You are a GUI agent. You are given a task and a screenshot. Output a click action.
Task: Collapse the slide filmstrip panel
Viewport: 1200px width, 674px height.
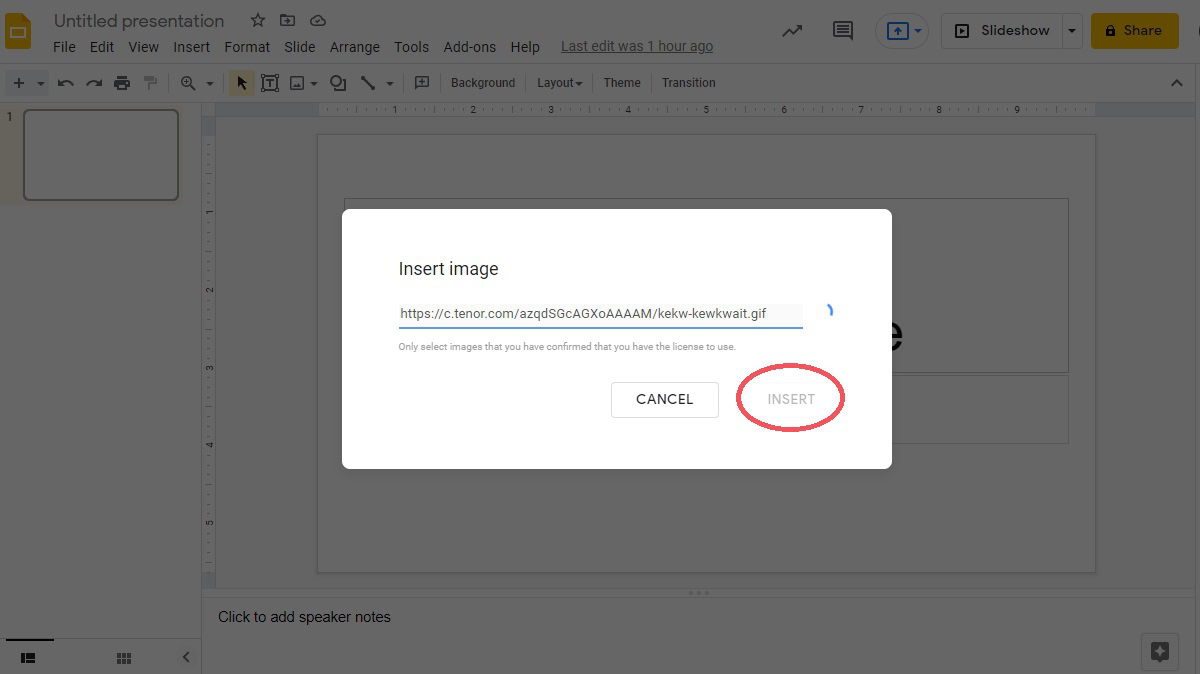(x=186, y=657)
